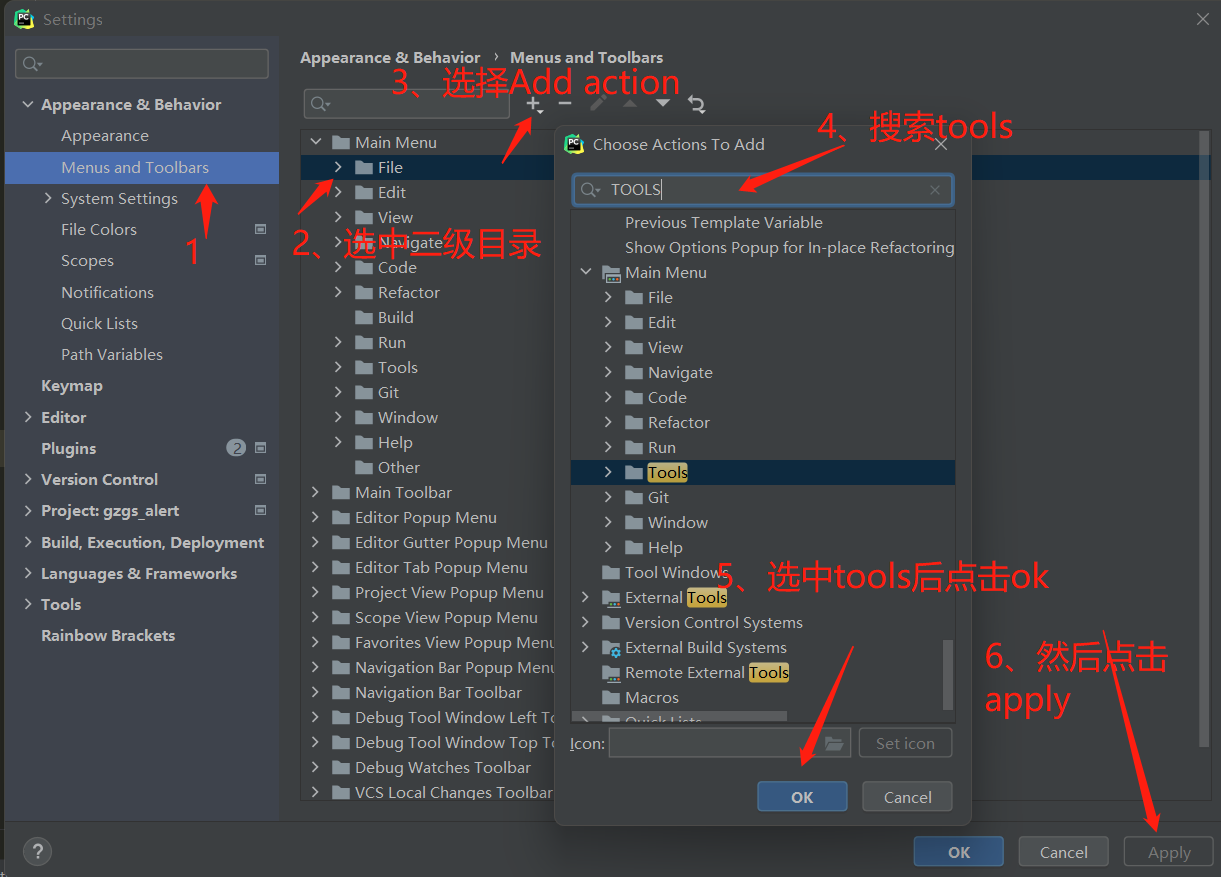
Task: Open the Keymap settings page
Action: 72,385
